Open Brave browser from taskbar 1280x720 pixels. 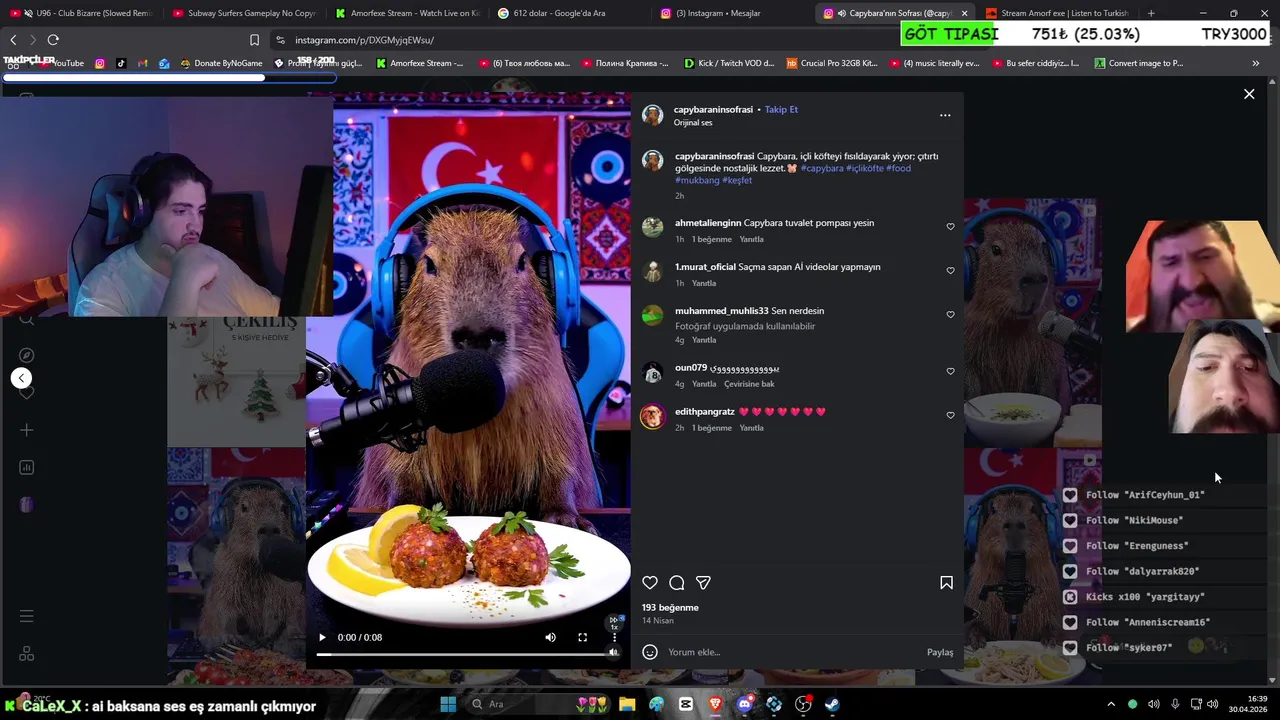click(715, 704)
